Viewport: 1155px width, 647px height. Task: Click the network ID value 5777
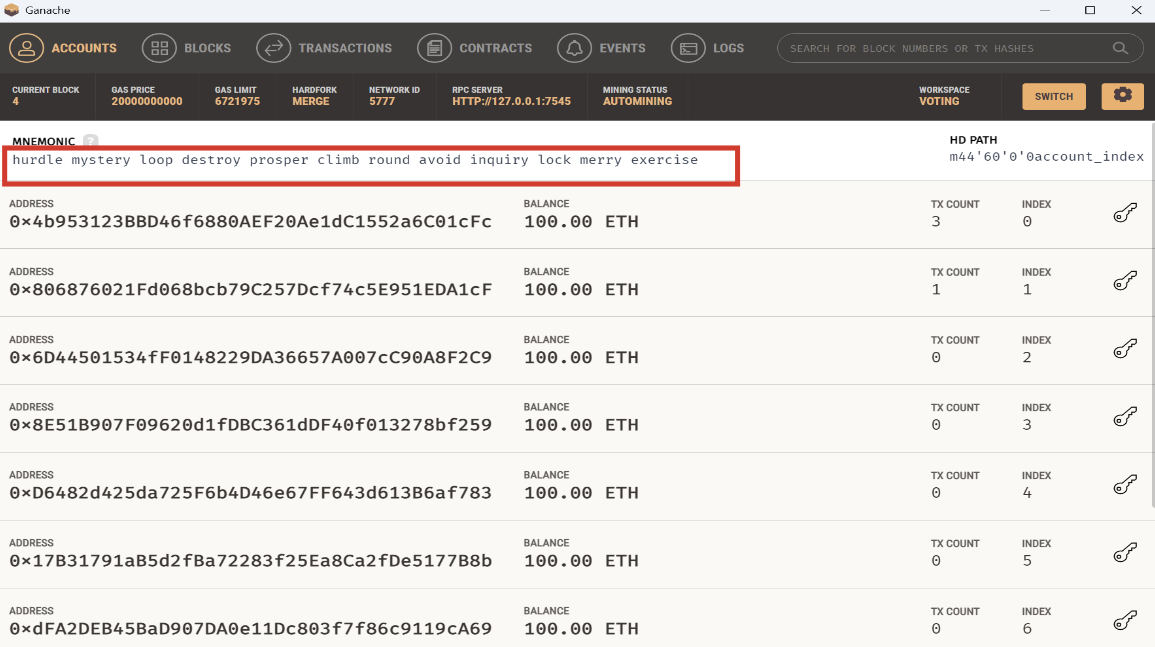(x=382, y=102)
